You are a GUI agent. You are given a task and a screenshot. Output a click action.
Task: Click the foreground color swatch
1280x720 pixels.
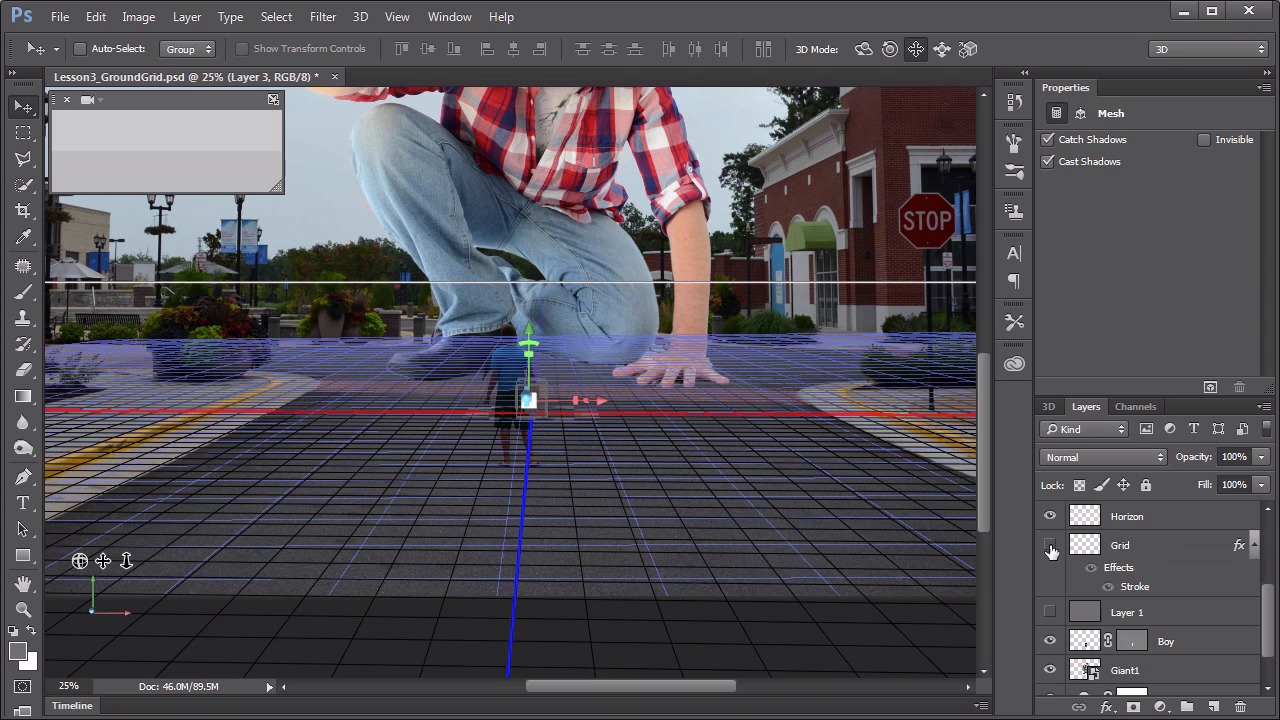(x=17, y=652)
